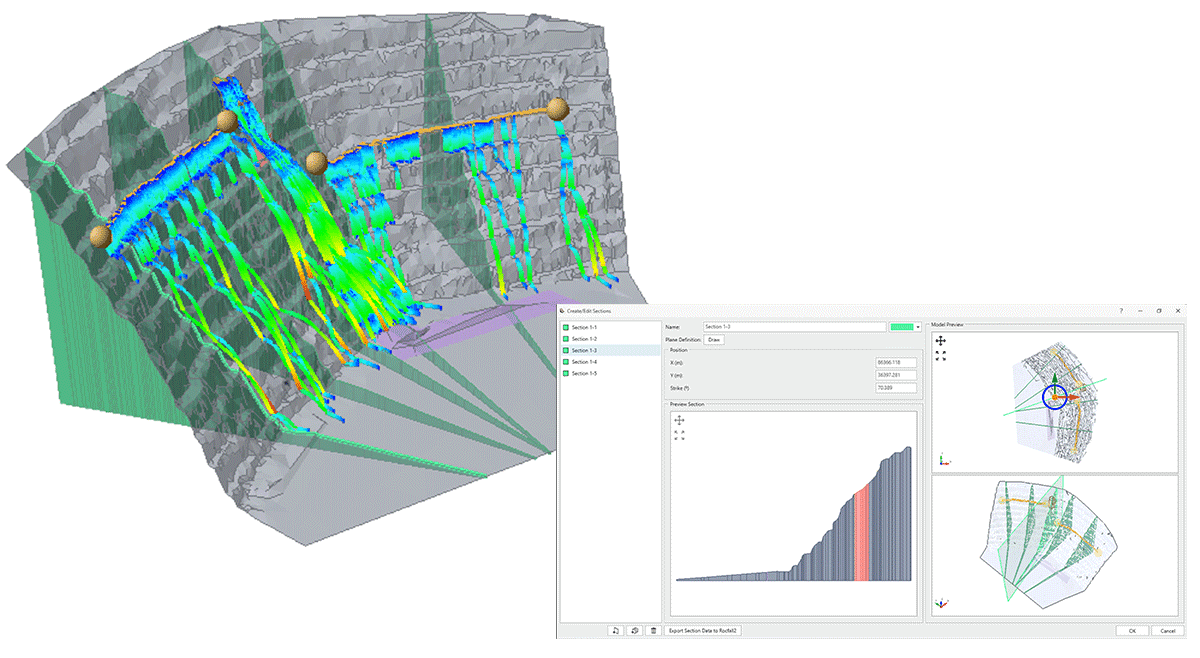
Task: Click the duplicate section icon button
Action: click(634, 631)
